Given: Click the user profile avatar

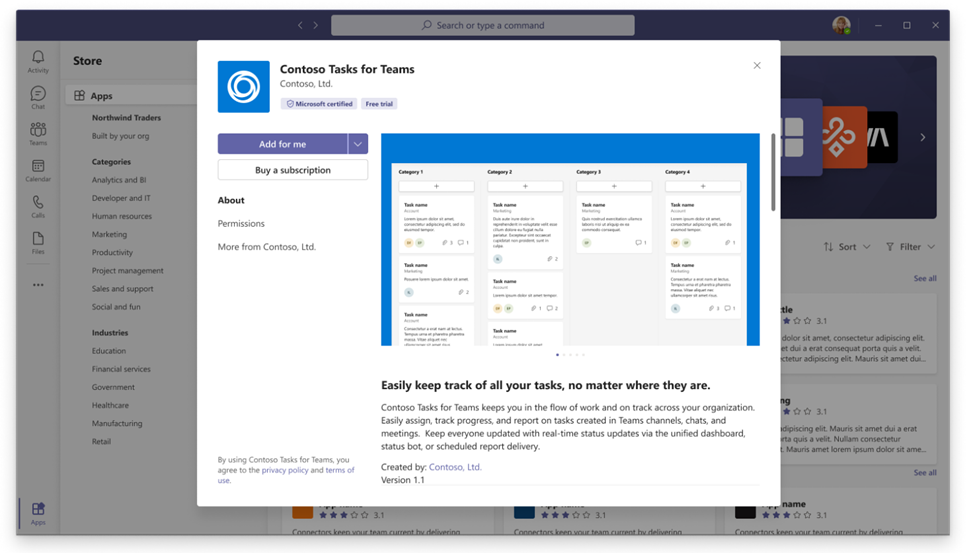Looking at the screenshot, I should tap(842, 25).
